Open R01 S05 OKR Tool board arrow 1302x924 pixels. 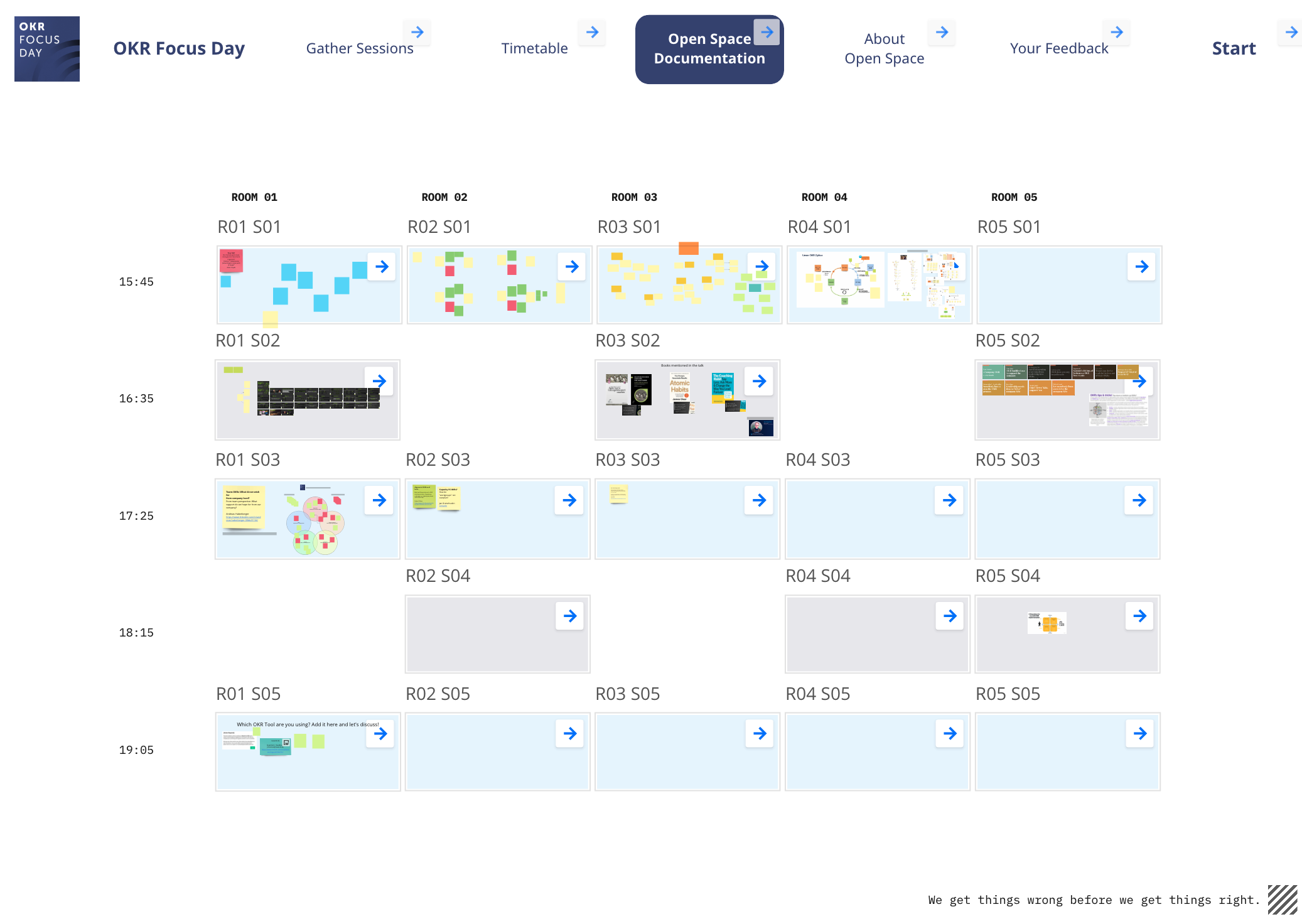click(380, 734)
